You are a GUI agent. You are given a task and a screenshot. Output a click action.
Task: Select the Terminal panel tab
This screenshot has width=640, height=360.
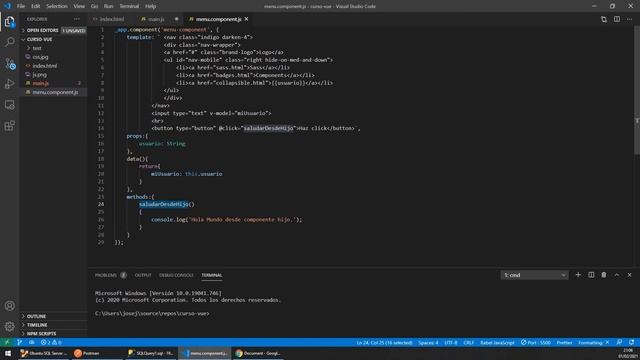tap(212, 275)
